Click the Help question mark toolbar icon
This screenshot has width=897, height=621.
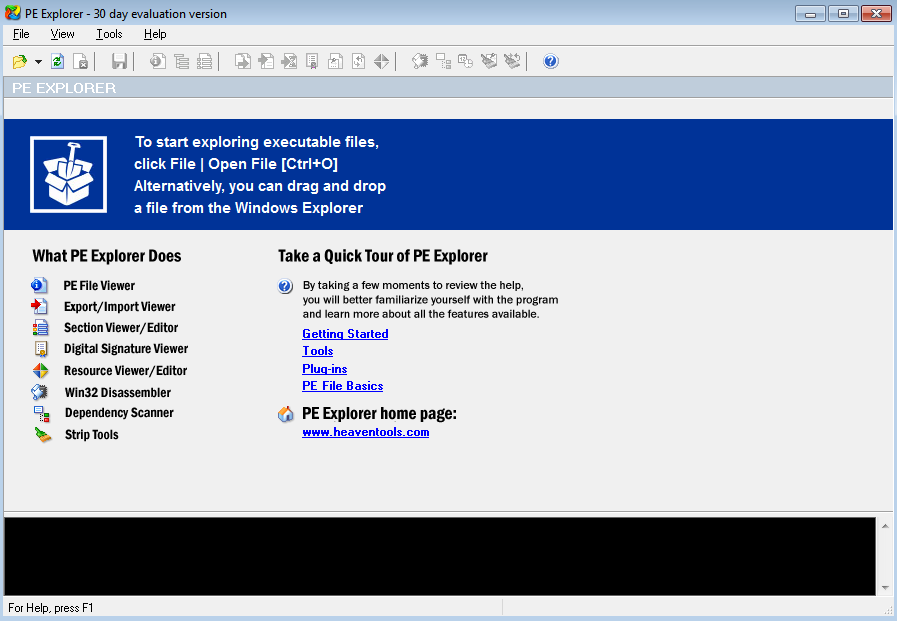[551, 62]
